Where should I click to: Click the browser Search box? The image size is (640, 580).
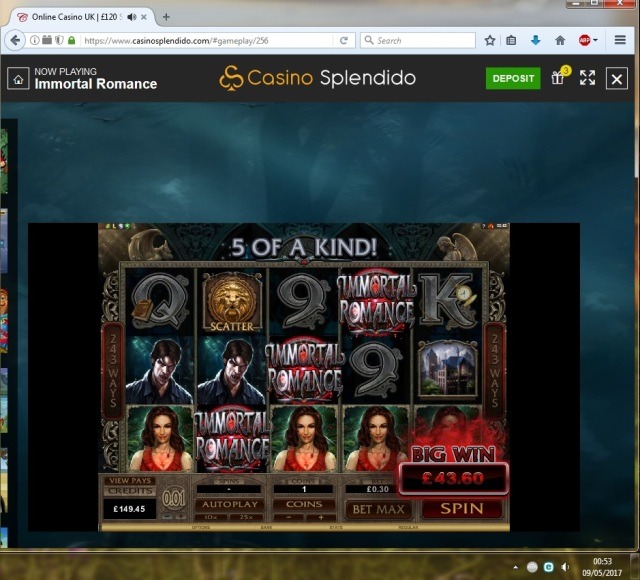tap(418, 40)
